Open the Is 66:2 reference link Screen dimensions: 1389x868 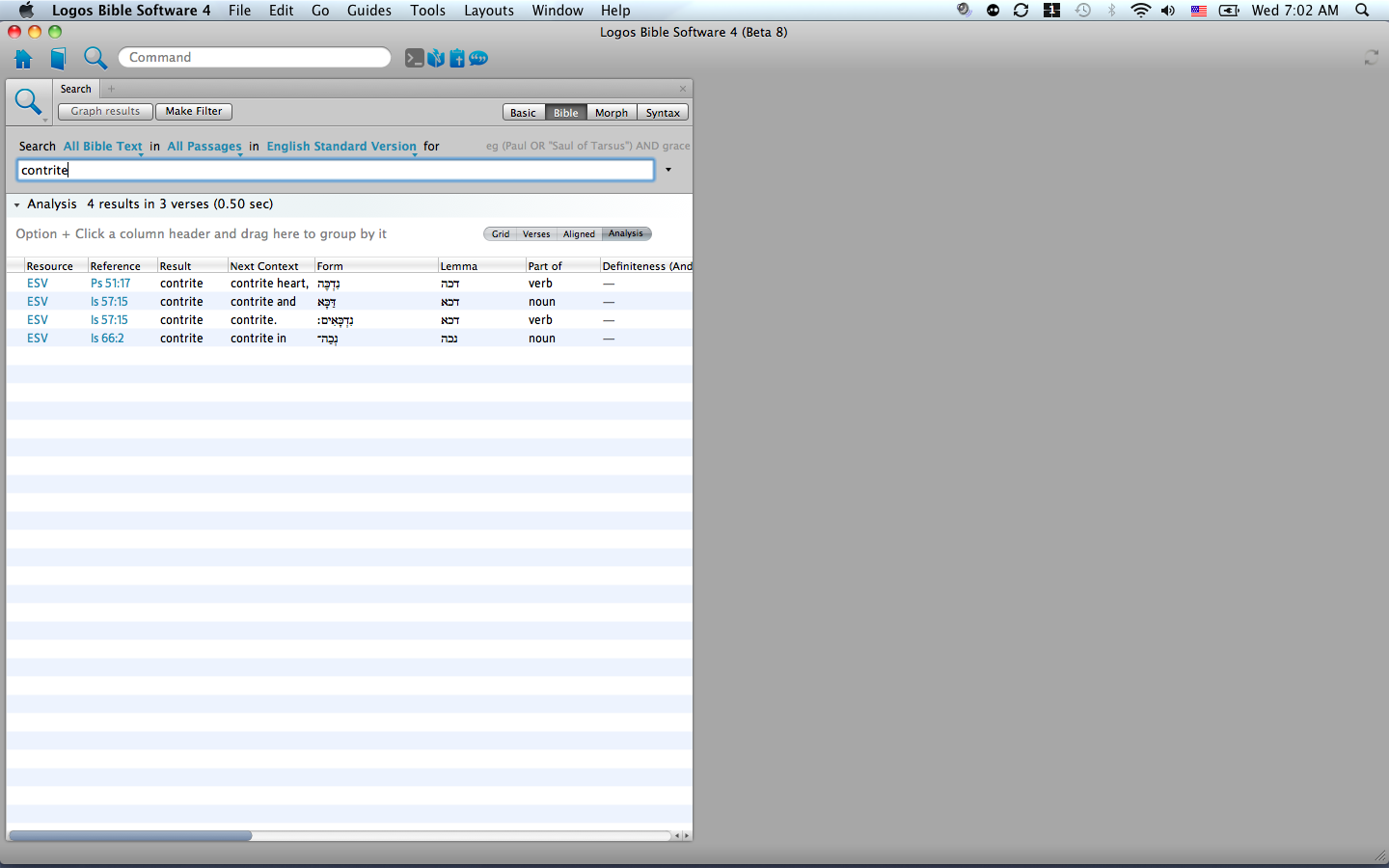point(107,339)
